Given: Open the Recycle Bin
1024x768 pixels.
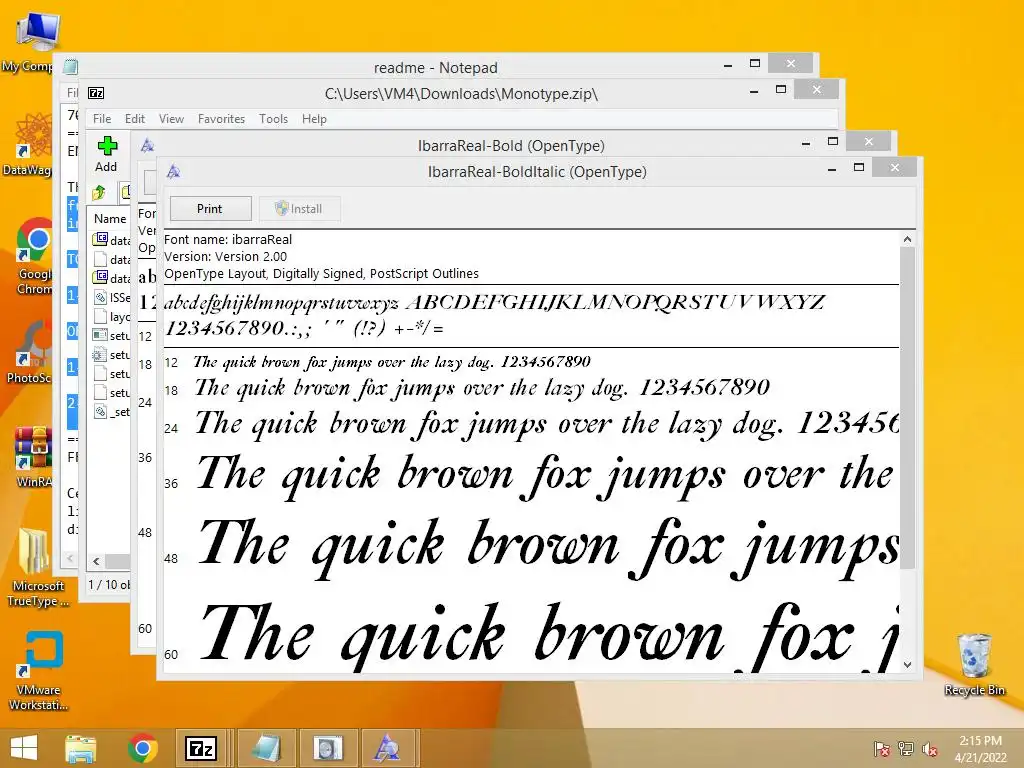Looking at the screenshot, I should [974, 665].
